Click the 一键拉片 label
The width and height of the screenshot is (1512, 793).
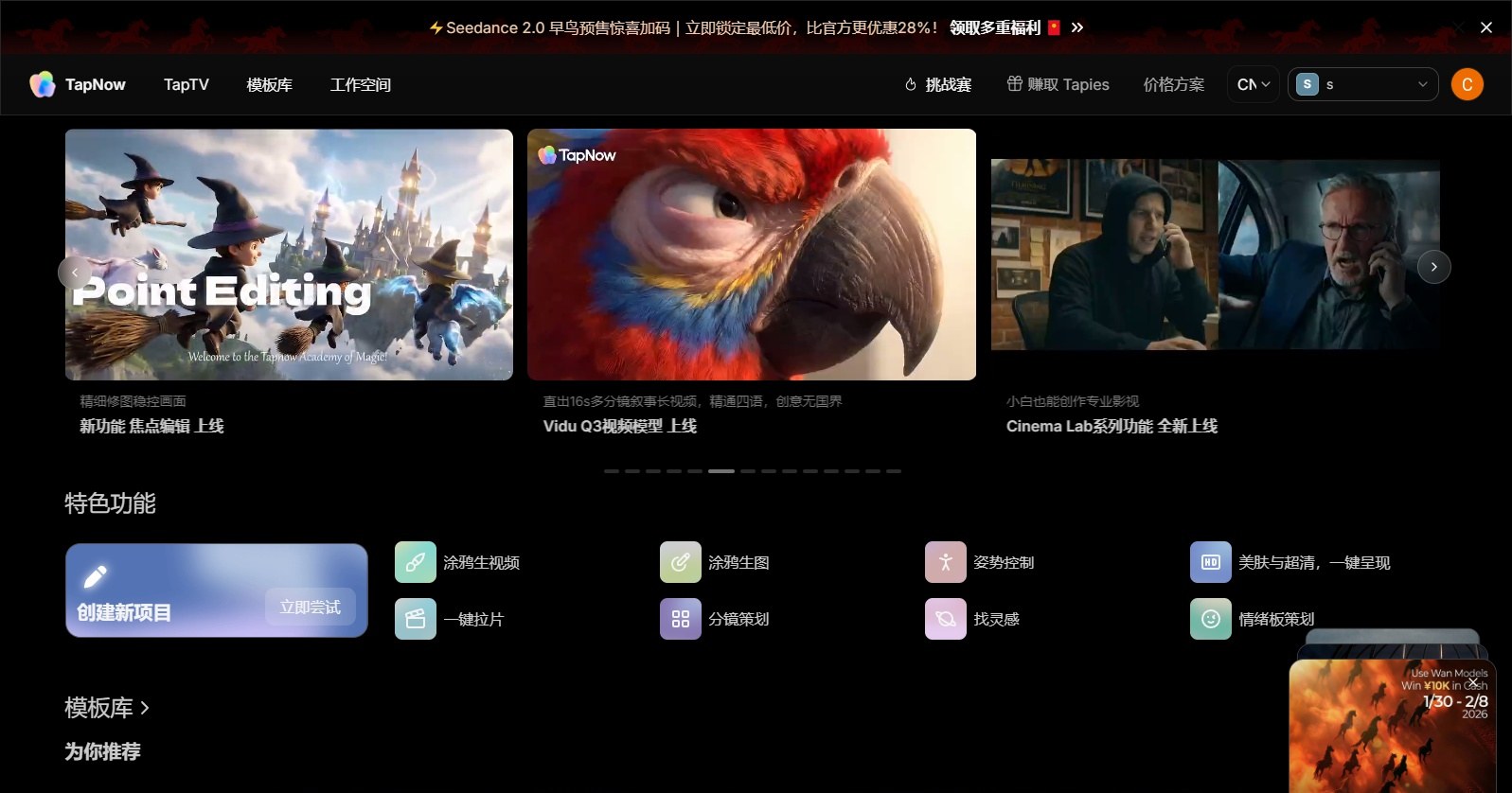click(x=474, y=619)
